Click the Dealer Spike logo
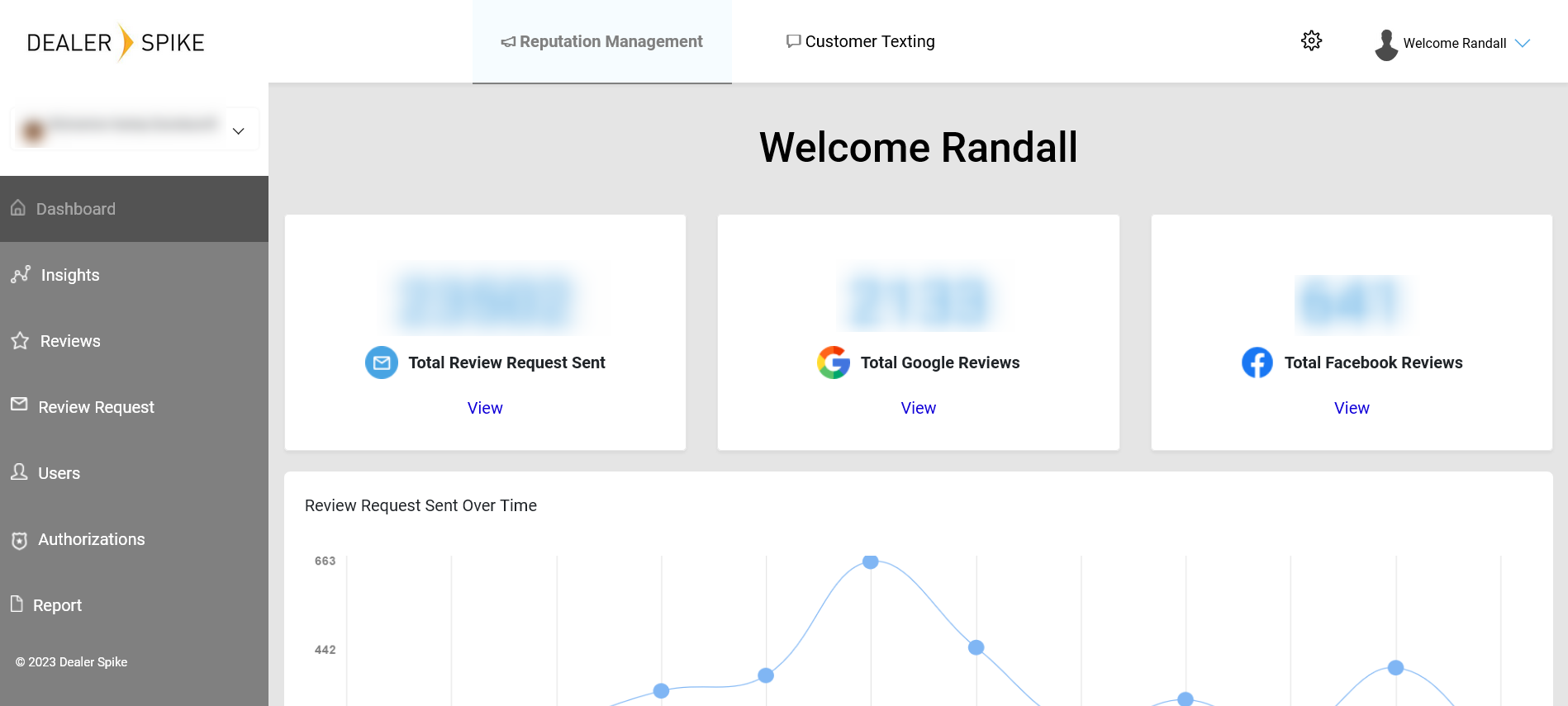 (116, 42)
